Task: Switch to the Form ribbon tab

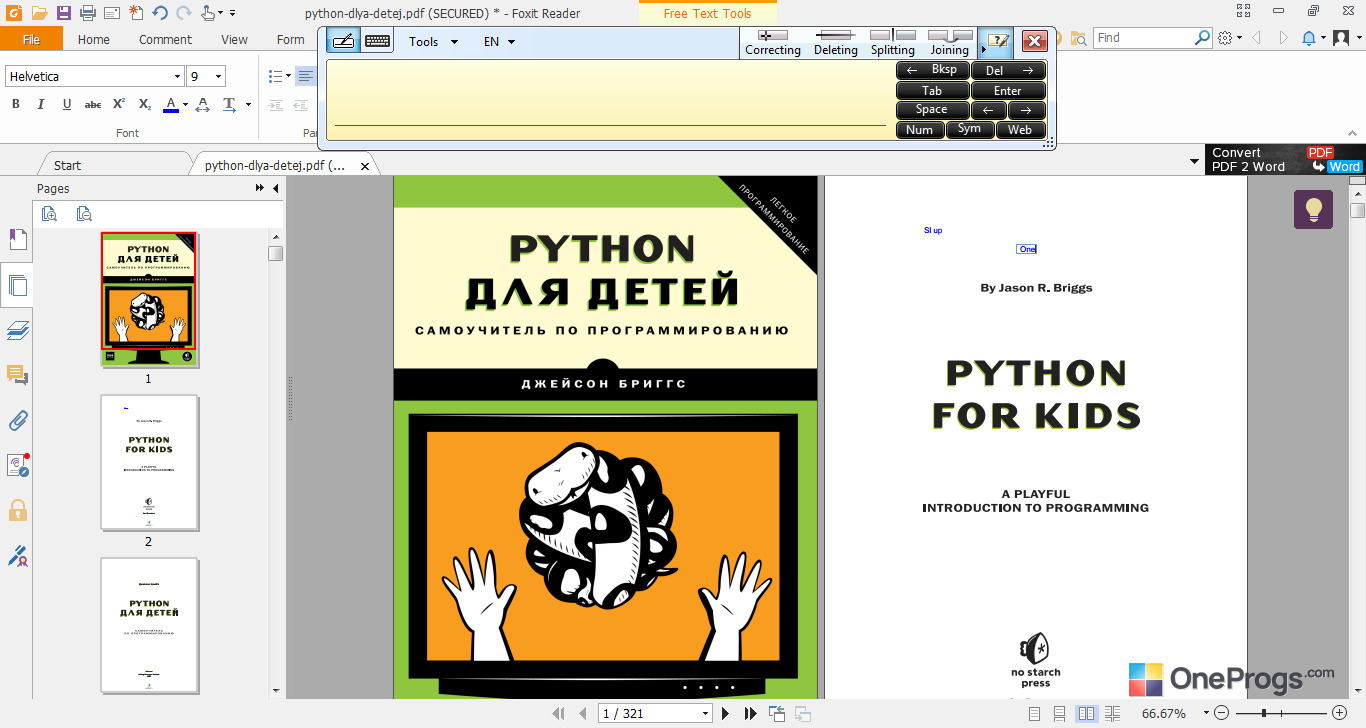Action: [291, 39]
